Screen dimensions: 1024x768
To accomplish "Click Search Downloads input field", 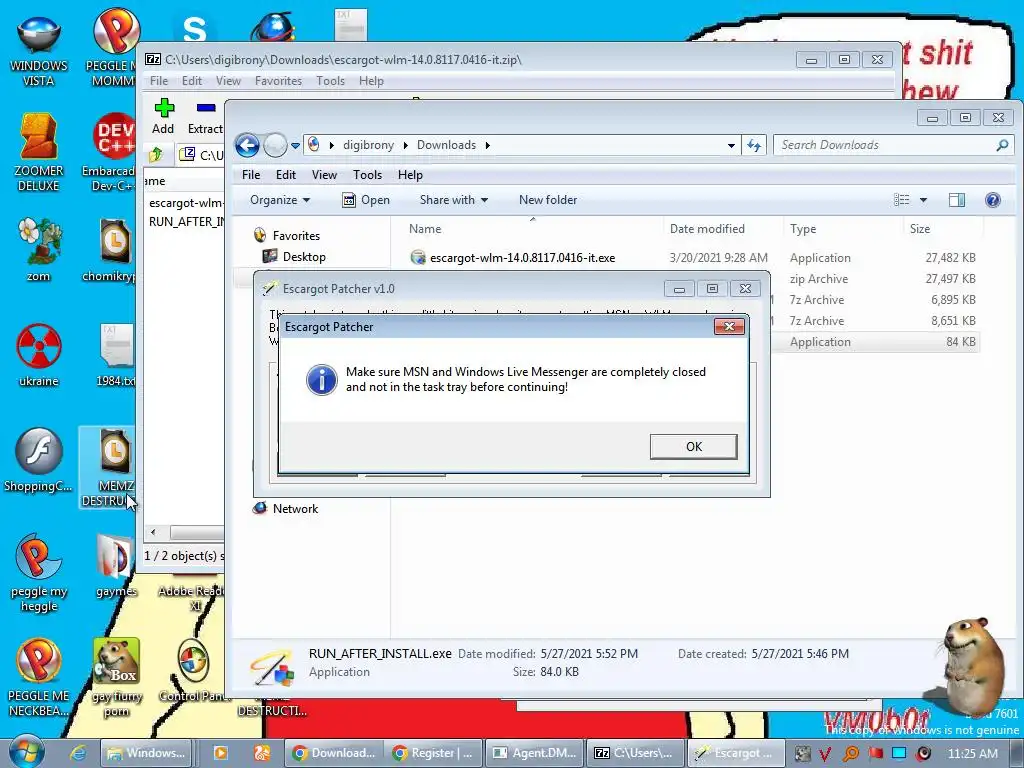I will click(x=885, y=145).
